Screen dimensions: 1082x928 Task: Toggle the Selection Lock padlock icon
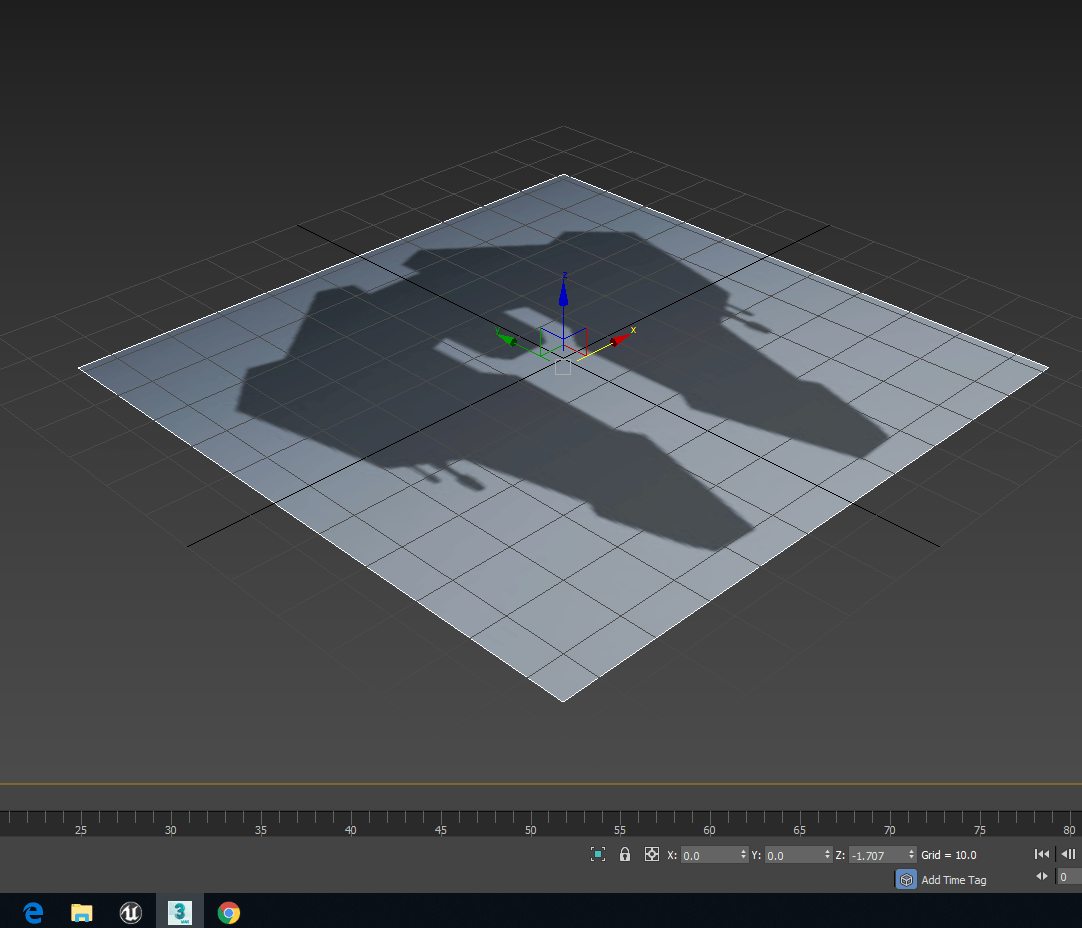pos(625,854)
